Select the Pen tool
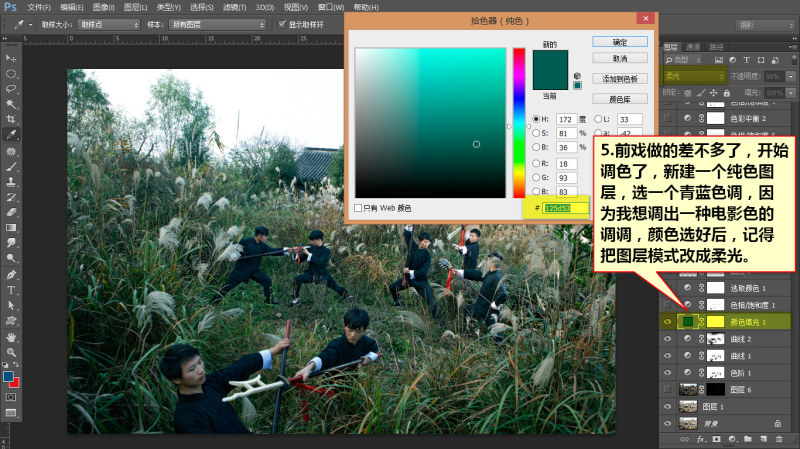The height and width of the screenshot is (449, 800). [x=11, y=275]
